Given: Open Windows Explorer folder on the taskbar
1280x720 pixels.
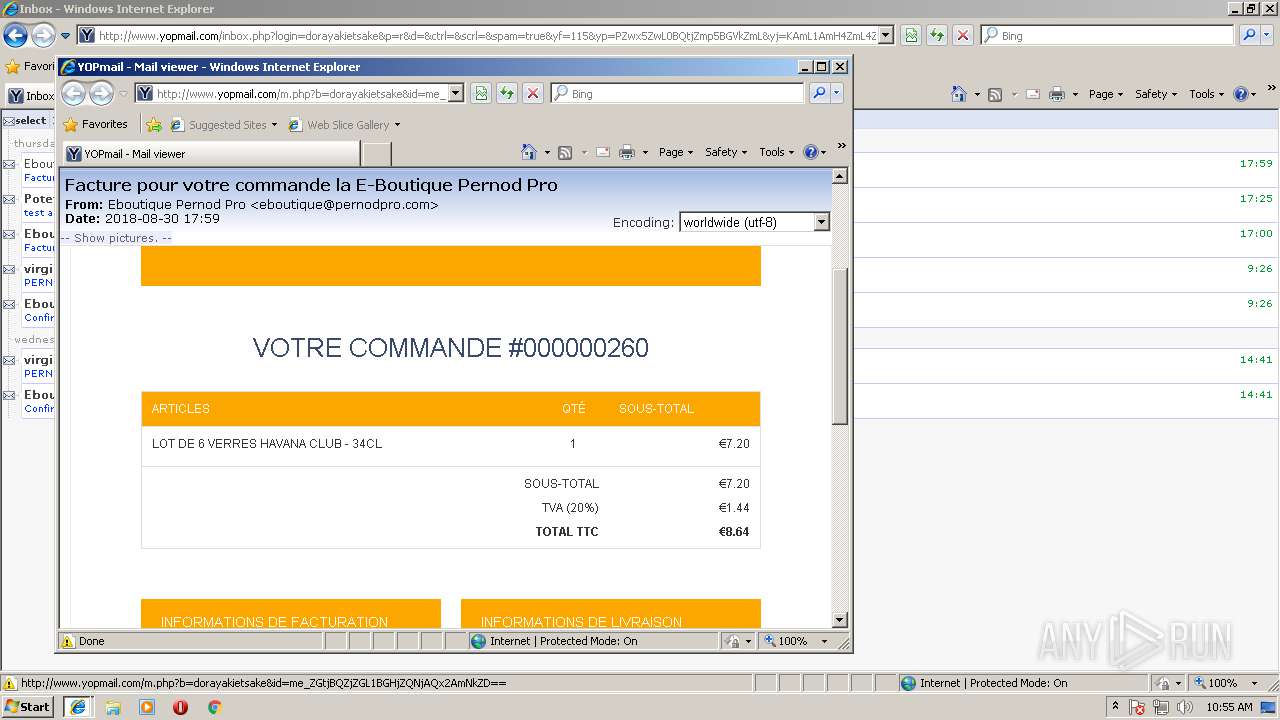Looking at the screenshot, I should coord(113,707).
